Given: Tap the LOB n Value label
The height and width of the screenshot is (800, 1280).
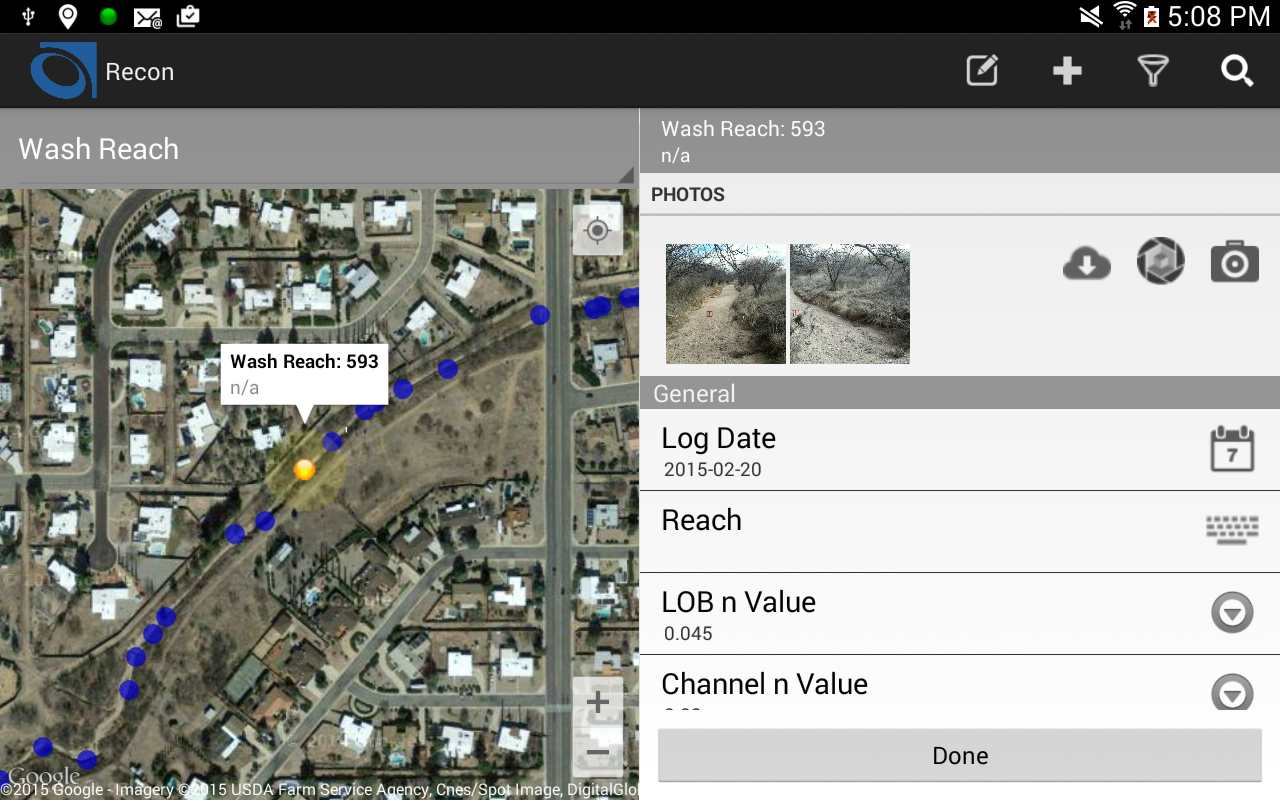Looking at the screenshot, I should click(x=738, y=602).
